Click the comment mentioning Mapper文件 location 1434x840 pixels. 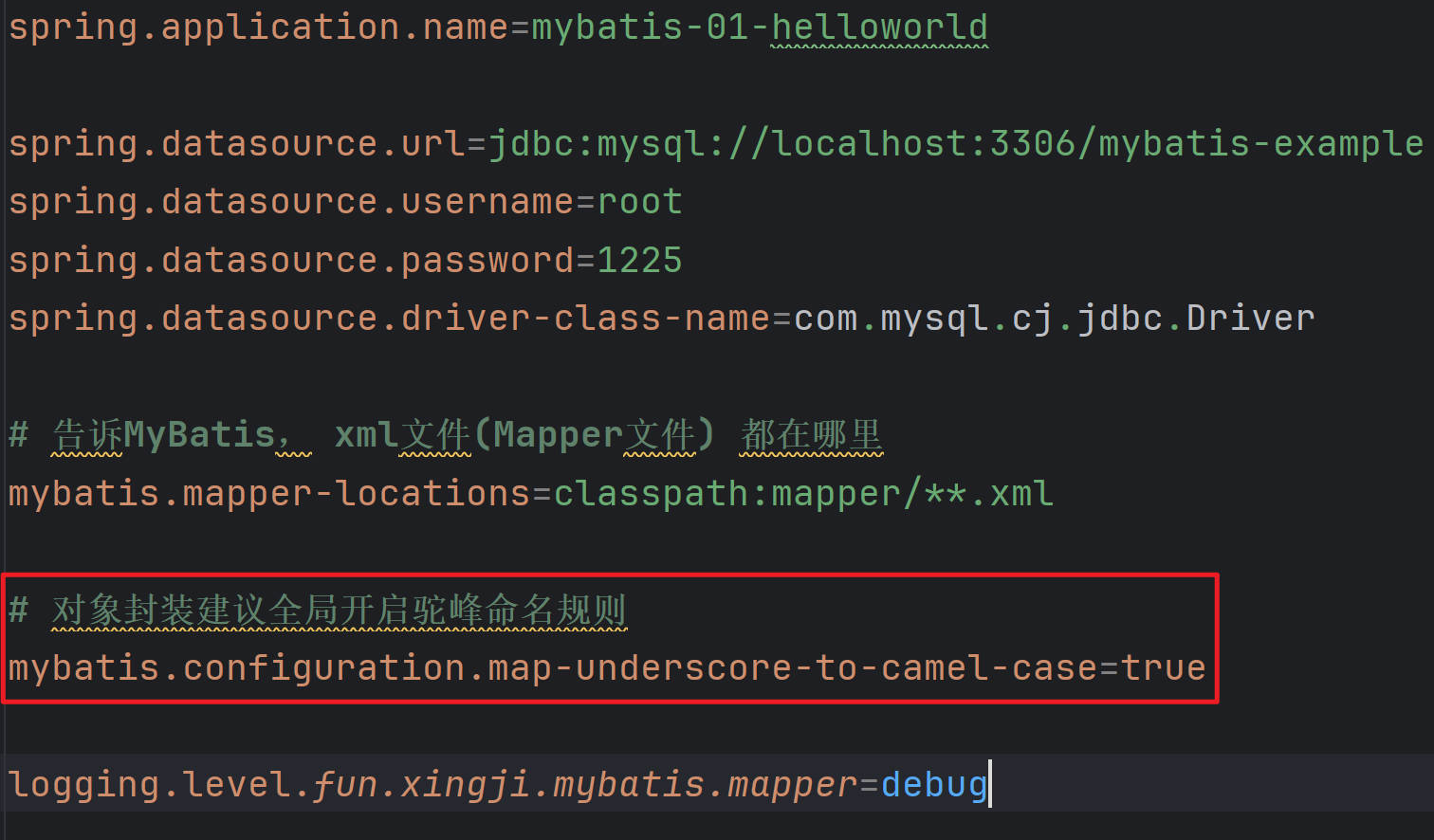click(446, 434)
